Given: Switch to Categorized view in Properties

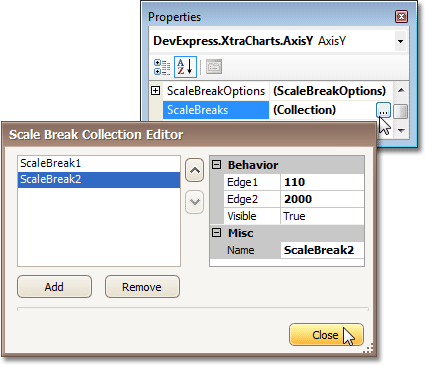Looking at the screenshot, I should coord(162,67).
